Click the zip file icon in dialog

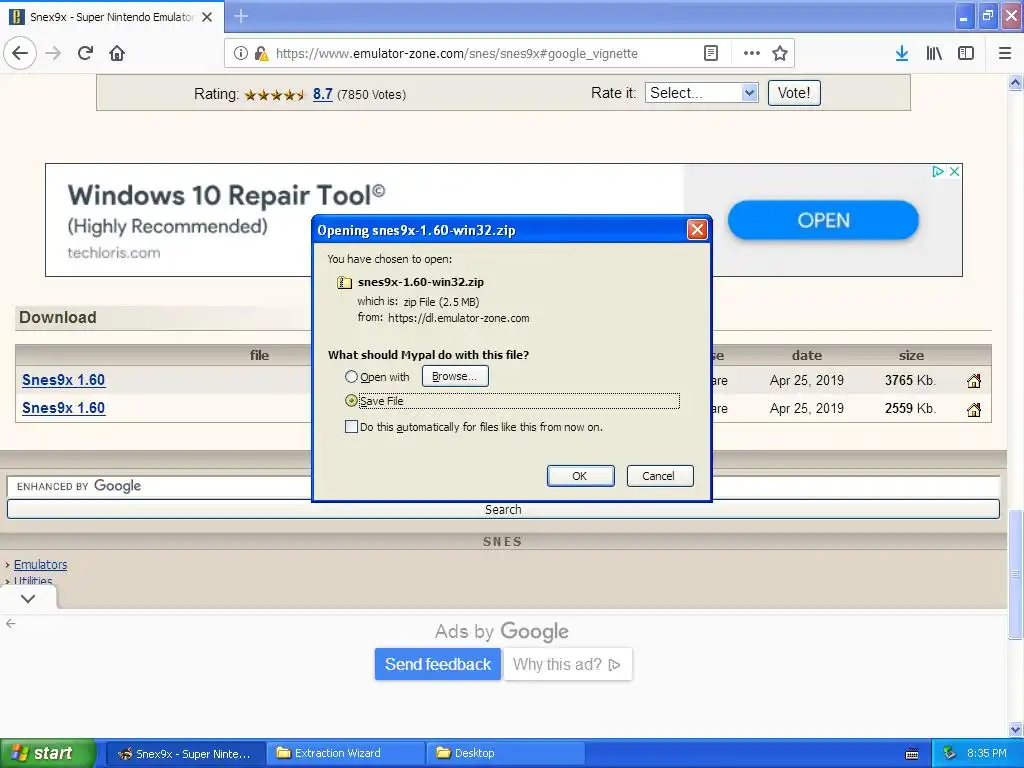coord(344,283)
